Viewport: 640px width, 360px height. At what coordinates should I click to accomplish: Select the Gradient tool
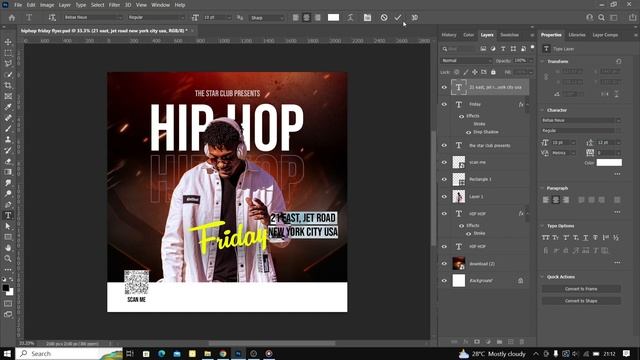click(x=8, y=172)
